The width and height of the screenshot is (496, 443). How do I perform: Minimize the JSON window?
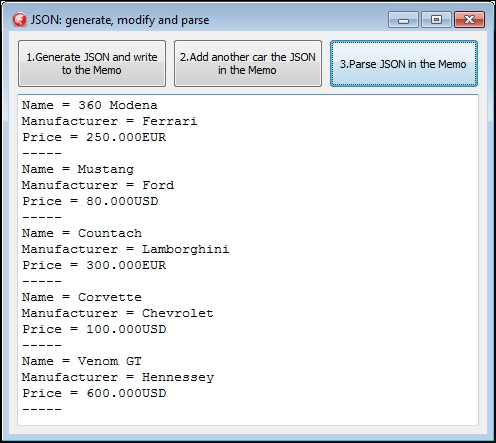(x=403, y=20)
